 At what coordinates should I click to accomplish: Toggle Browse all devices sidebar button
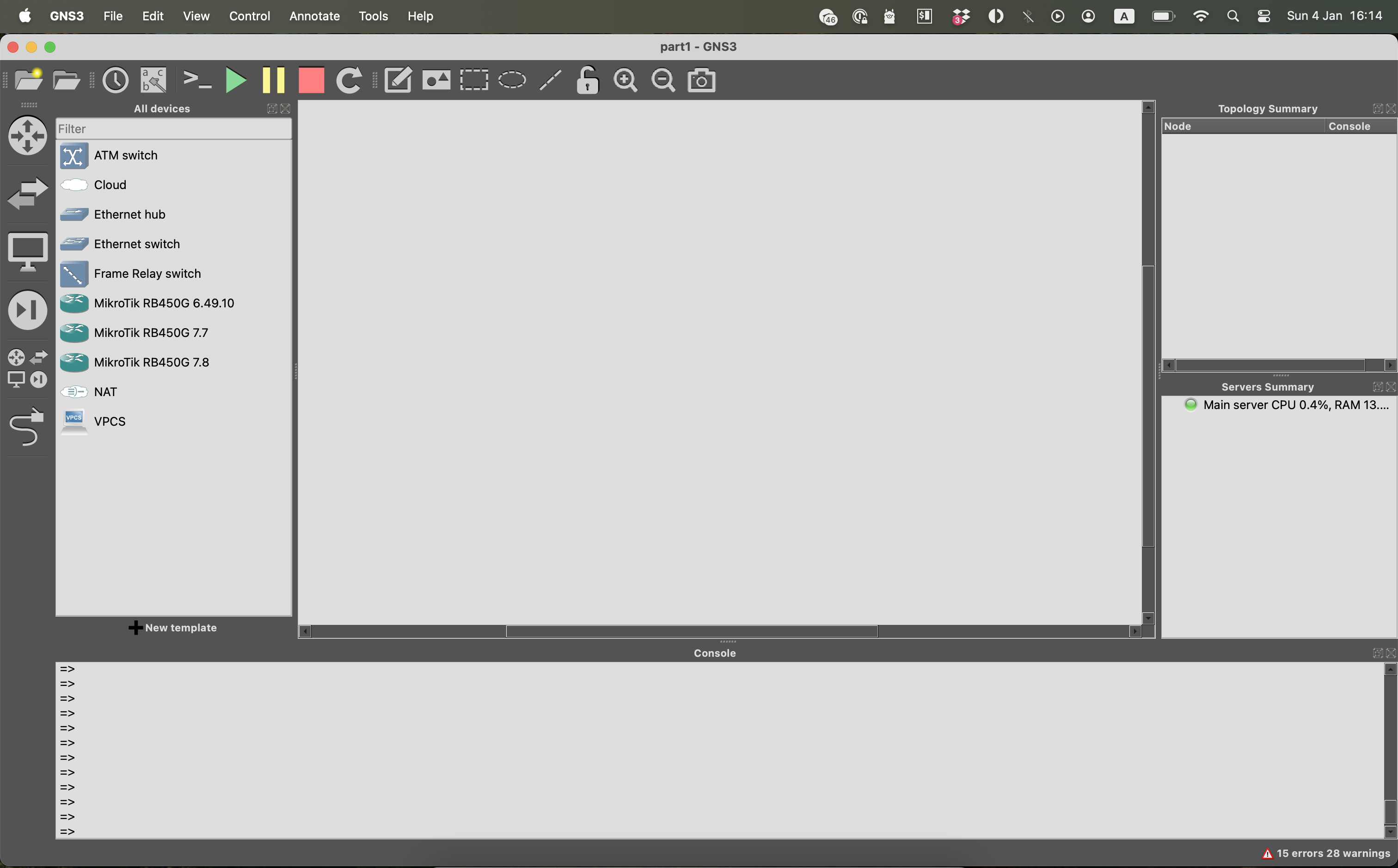coord(27,367)
